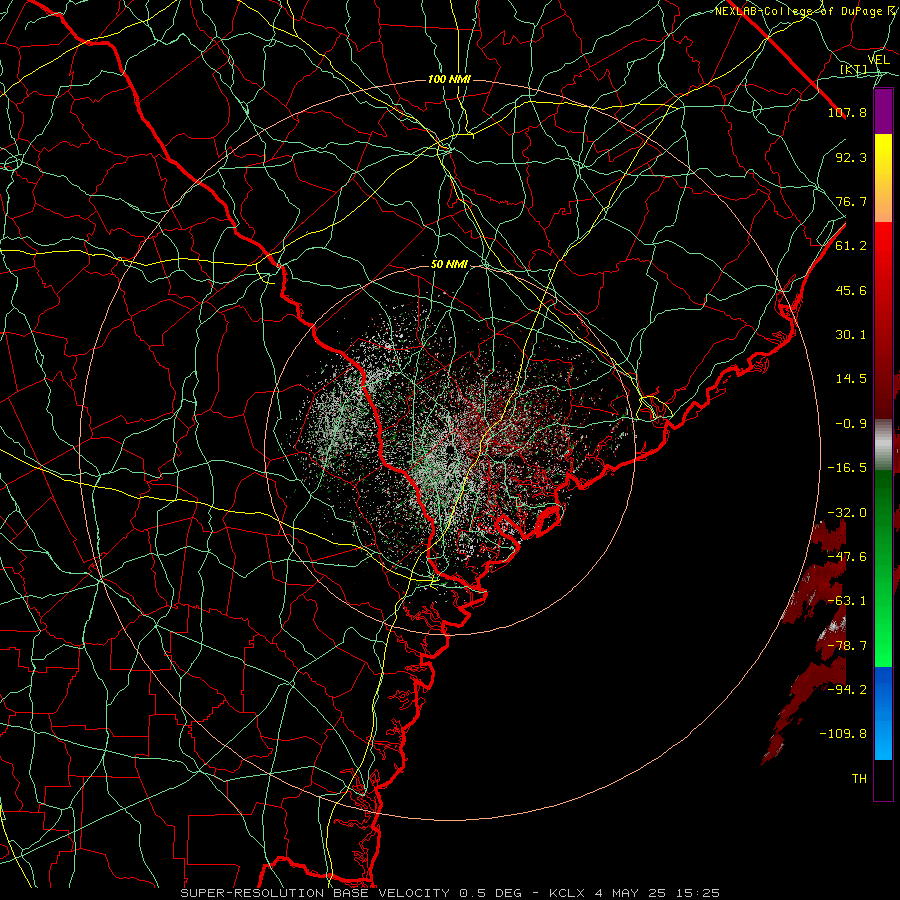Viewport: 900px width, 900px height.
Task: Click the 45.6 velocity scale label
Action: 851,290
